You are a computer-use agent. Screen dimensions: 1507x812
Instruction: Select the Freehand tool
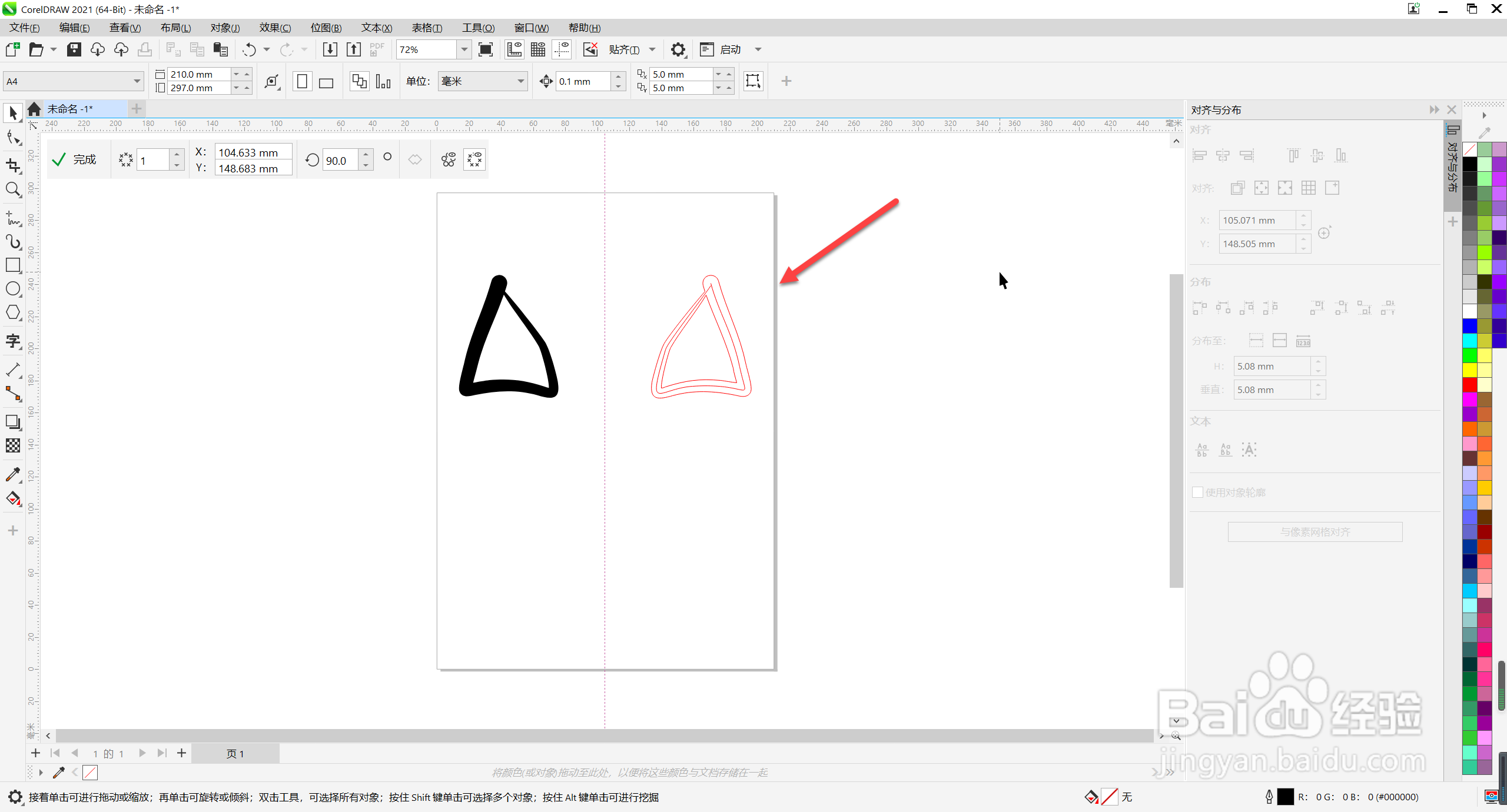(13, 218)
